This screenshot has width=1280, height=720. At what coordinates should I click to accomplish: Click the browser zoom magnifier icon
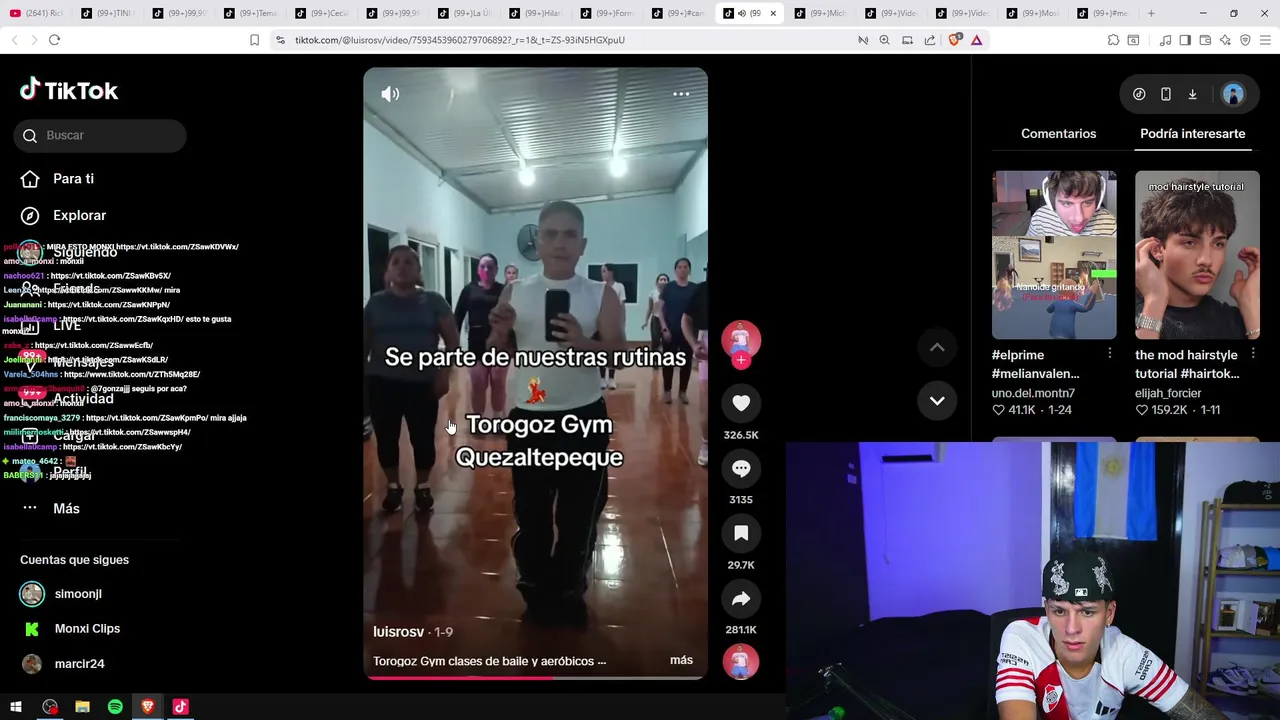click(x=884, y=40)
